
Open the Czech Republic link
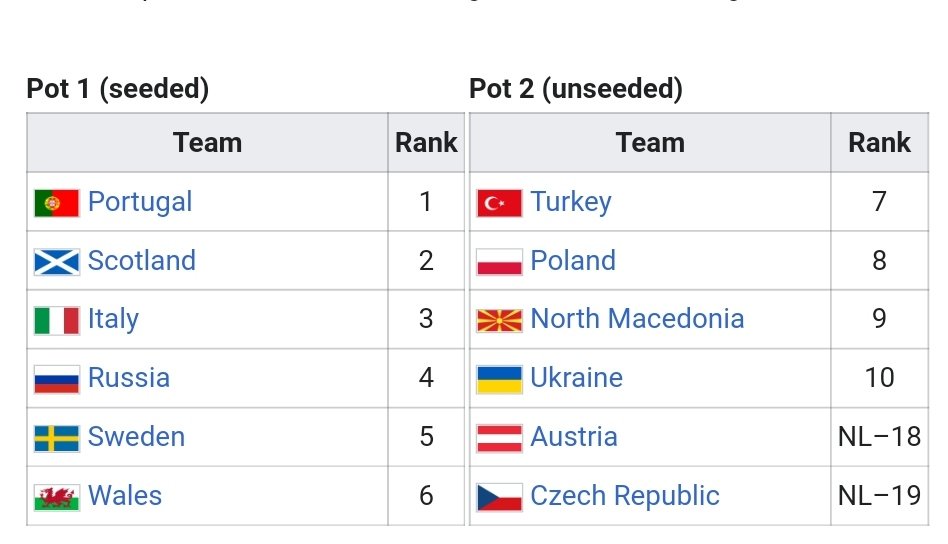625,496
